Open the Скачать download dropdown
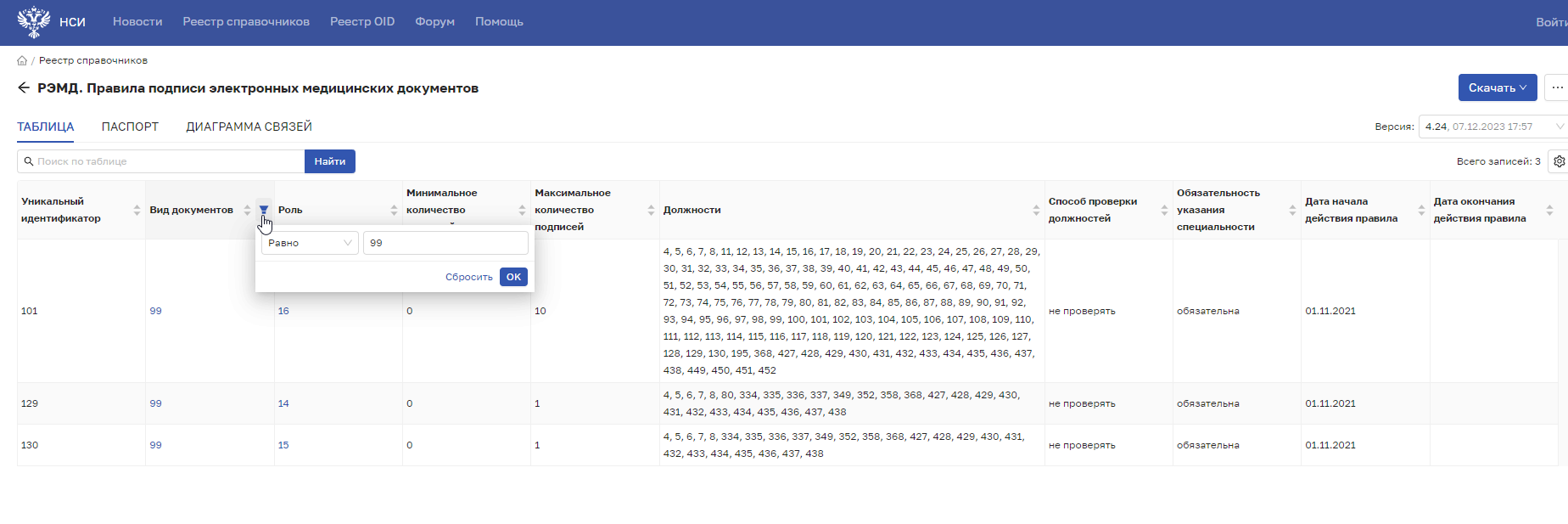 coord(1497,87)
